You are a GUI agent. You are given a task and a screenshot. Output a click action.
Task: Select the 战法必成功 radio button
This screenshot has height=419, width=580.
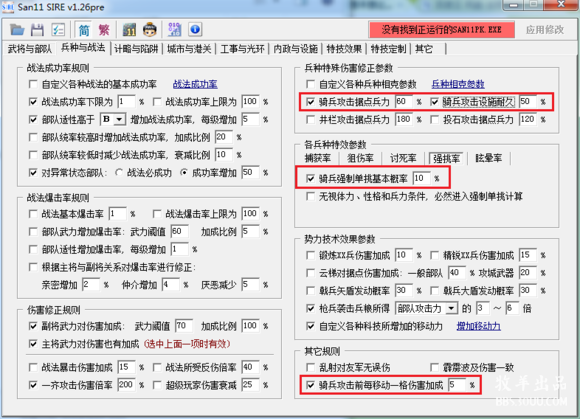119,172
